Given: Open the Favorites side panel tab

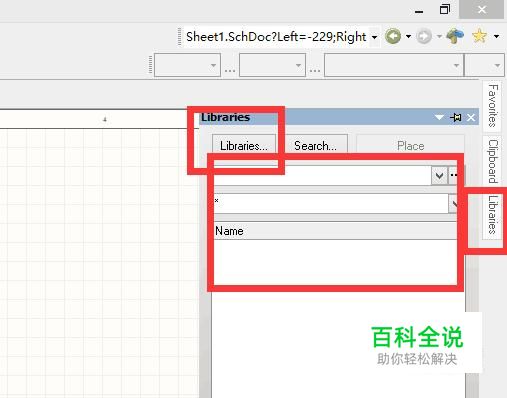Looking at the screenshot, I should pos(492,106).
